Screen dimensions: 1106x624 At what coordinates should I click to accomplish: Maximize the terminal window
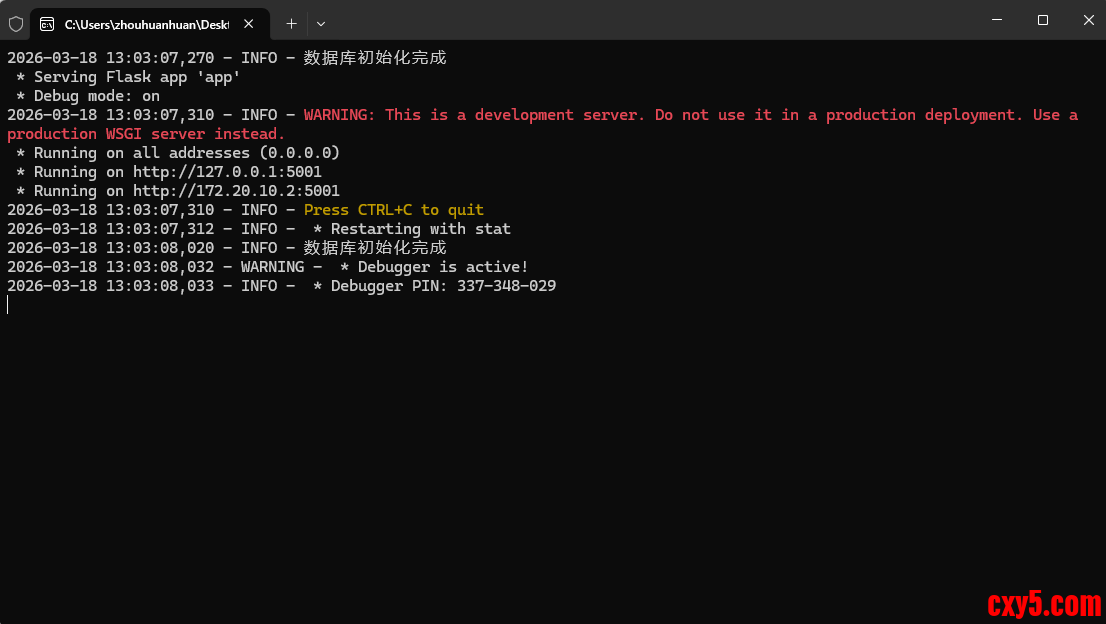[x=1043, y=20]
